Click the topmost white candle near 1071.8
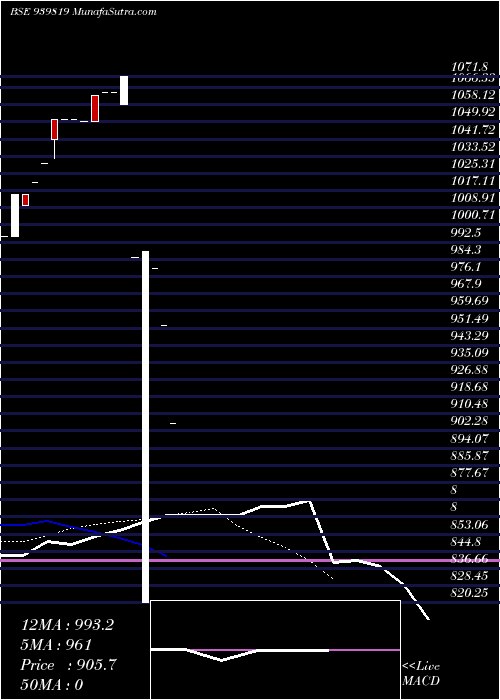Image resolution: width=500 pixels, height=700 pixels. click(124, 91)
